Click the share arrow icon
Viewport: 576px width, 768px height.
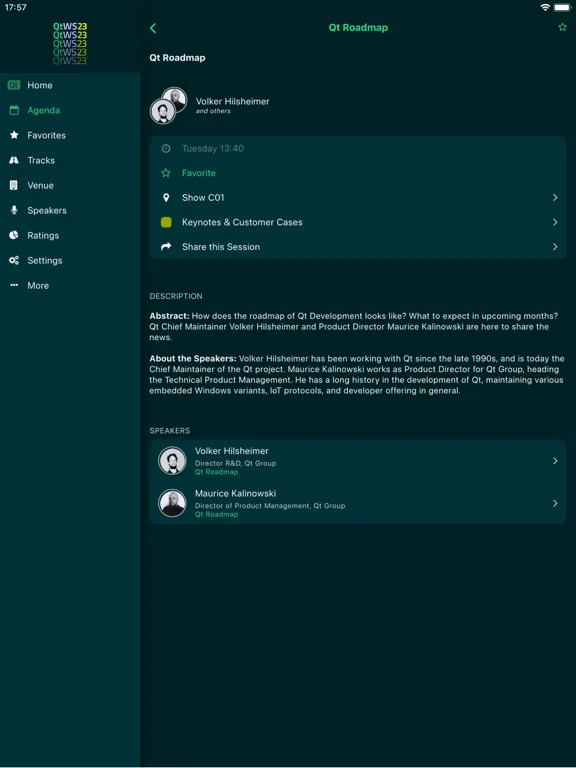(x=166, y=246)
